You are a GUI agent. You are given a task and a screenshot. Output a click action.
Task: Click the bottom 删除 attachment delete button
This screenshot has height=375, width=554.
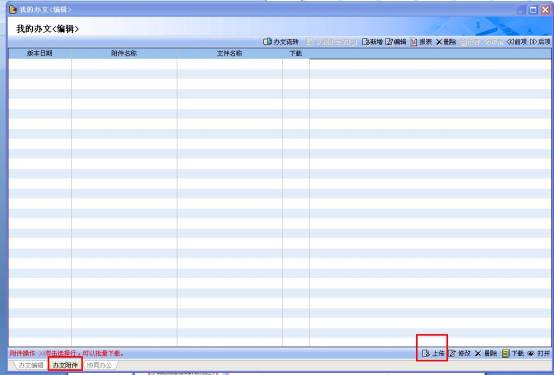coord(486,353)
